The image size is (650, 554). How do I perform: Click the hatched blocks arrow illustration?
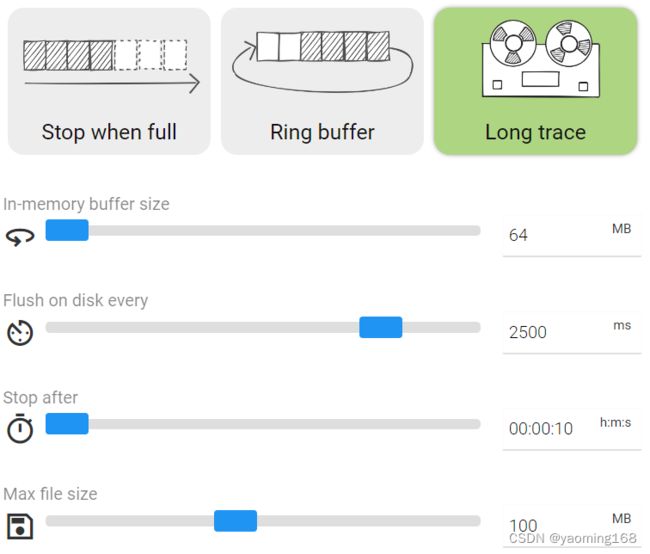[111, 66]
